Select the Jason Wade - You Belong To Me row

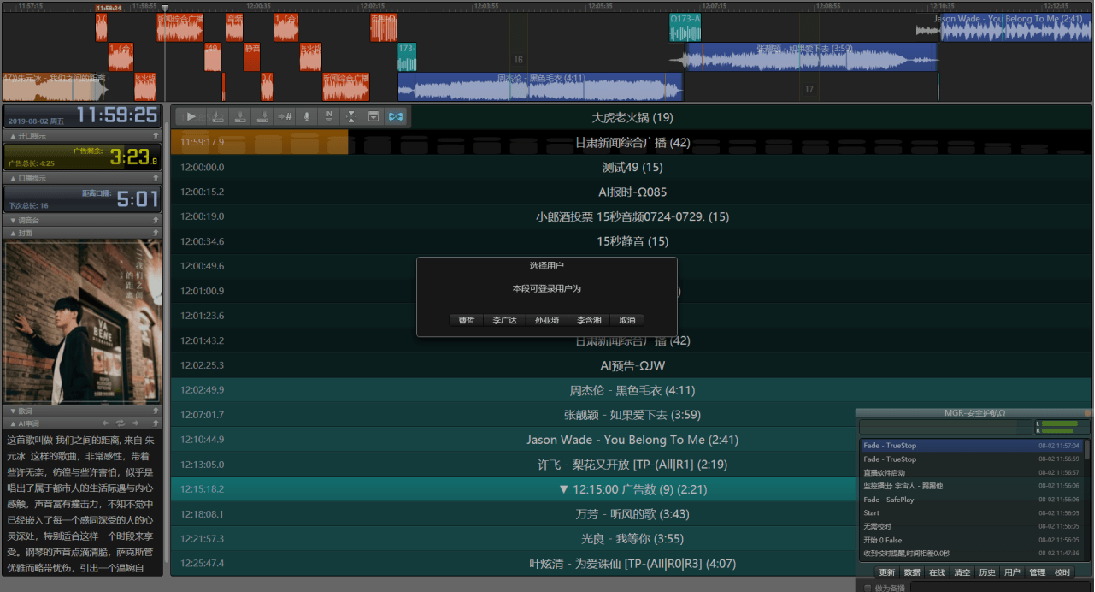631,440
